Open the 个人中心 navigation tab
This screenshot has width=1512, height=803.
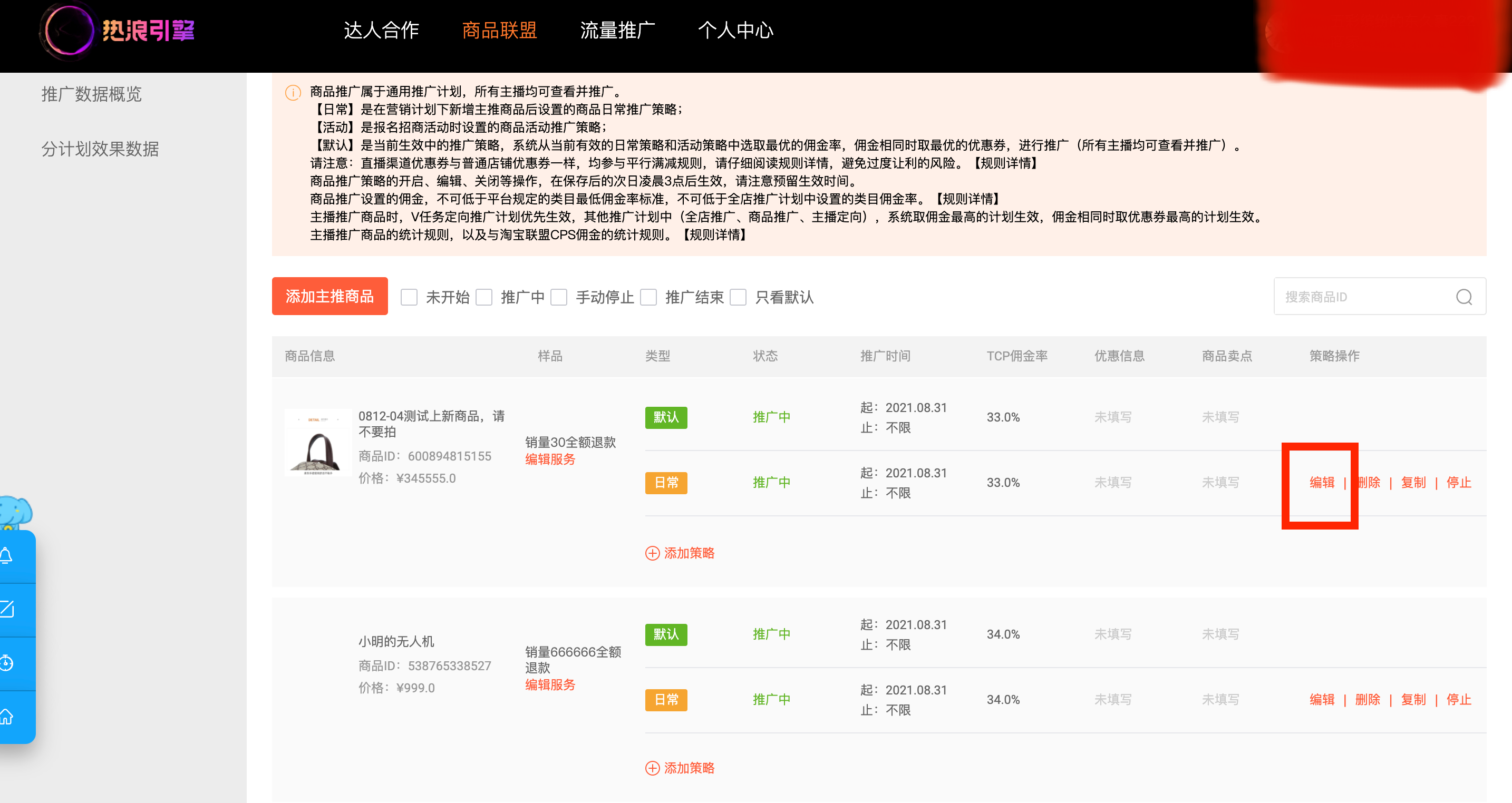[x=735, y=31]
